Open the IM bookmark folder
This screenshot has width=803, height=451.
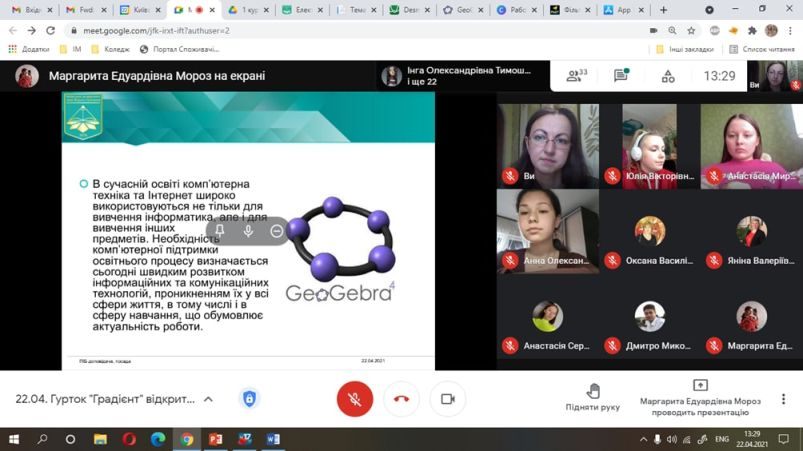71,49
